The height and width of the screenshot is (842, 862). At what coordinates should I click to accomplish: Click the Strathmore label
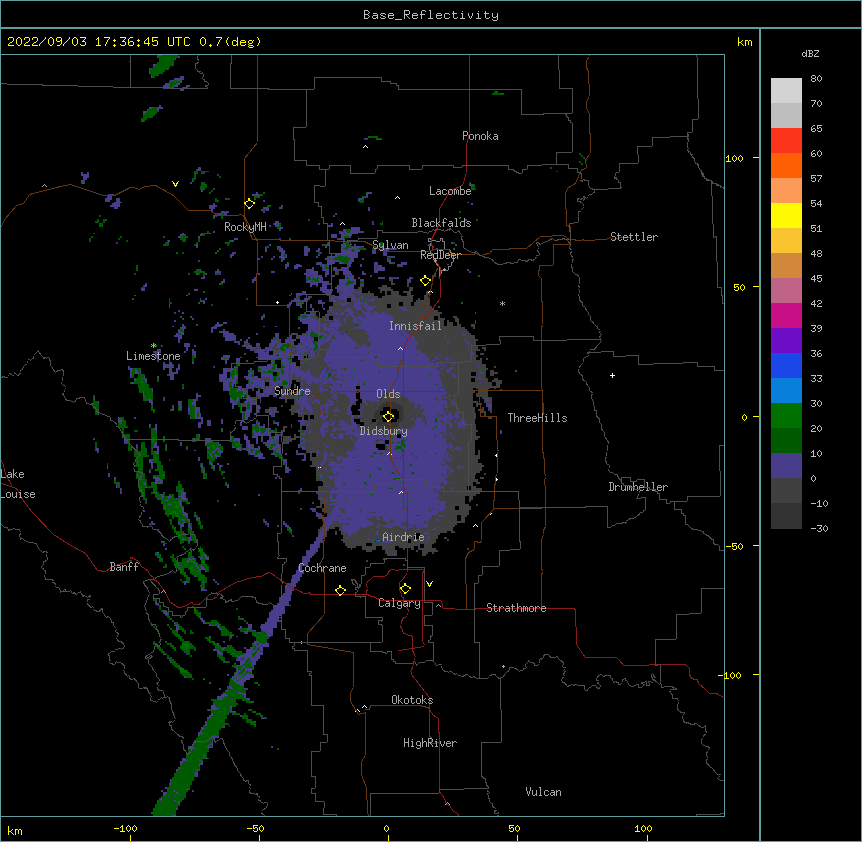pos(516,608)
